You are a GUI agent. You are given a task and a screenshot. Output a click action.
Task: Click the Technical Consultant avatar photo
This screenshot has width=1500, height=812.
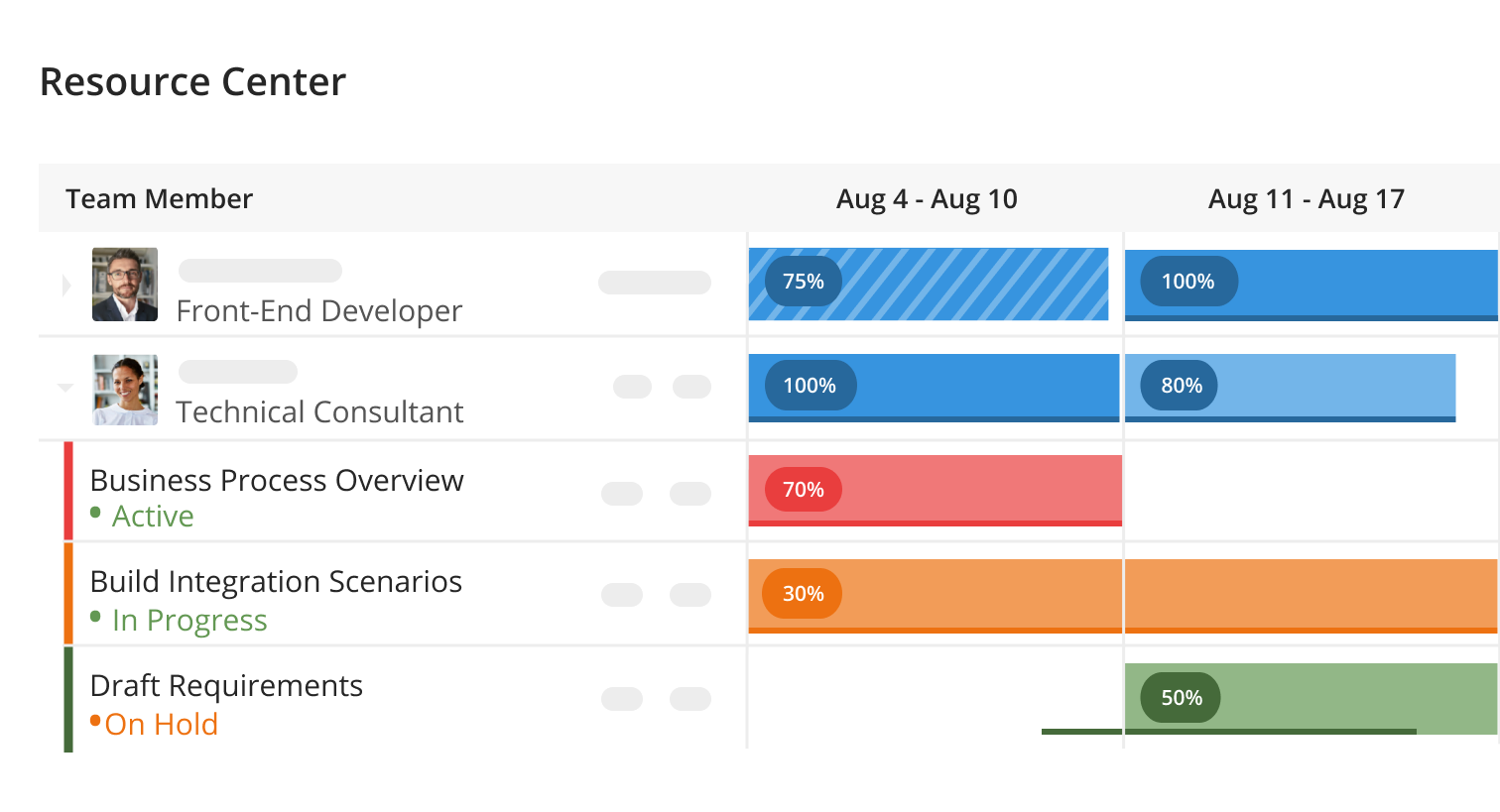(x=125, y=390)
